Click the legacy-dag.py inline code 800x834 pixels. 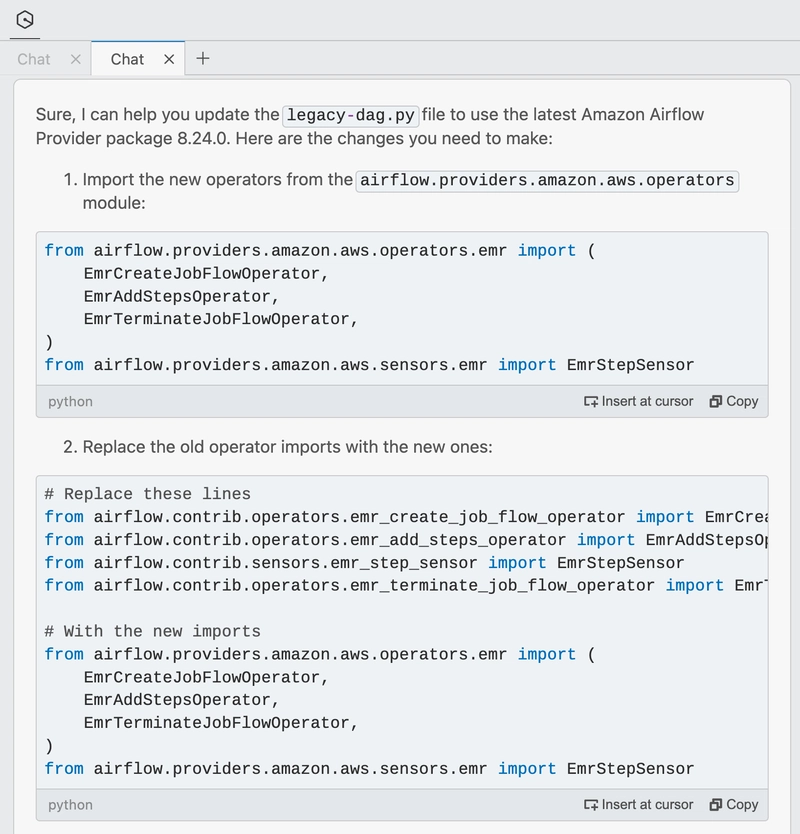[351, 115]
